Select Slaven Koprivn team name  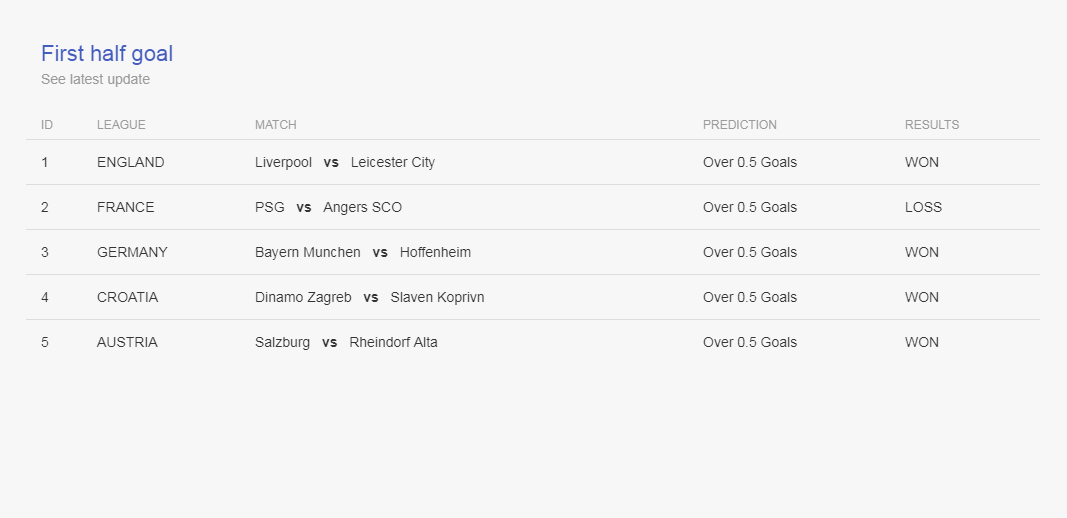(x=438, y=297)
